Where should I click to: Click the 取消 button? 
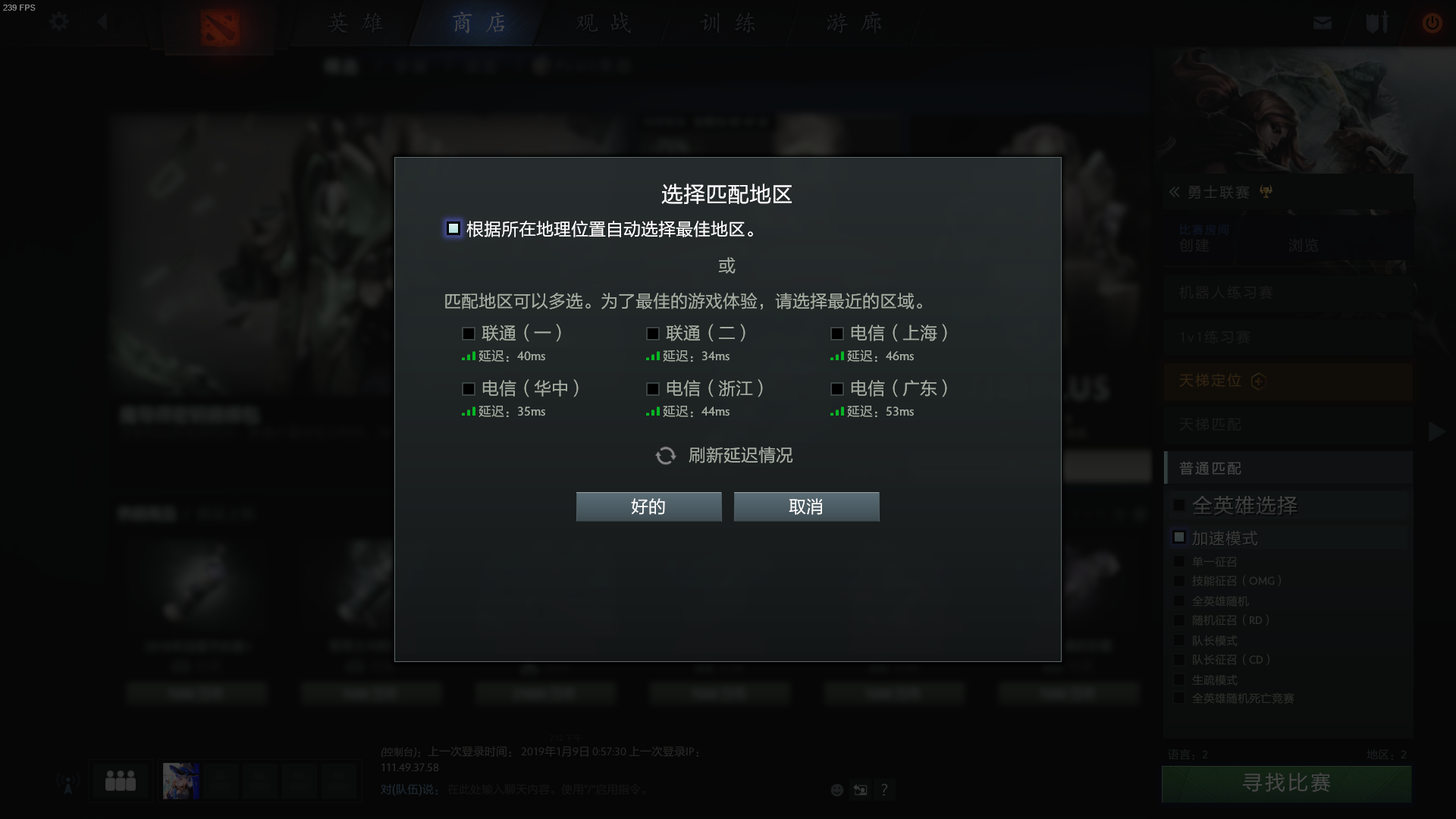(806, 507)
